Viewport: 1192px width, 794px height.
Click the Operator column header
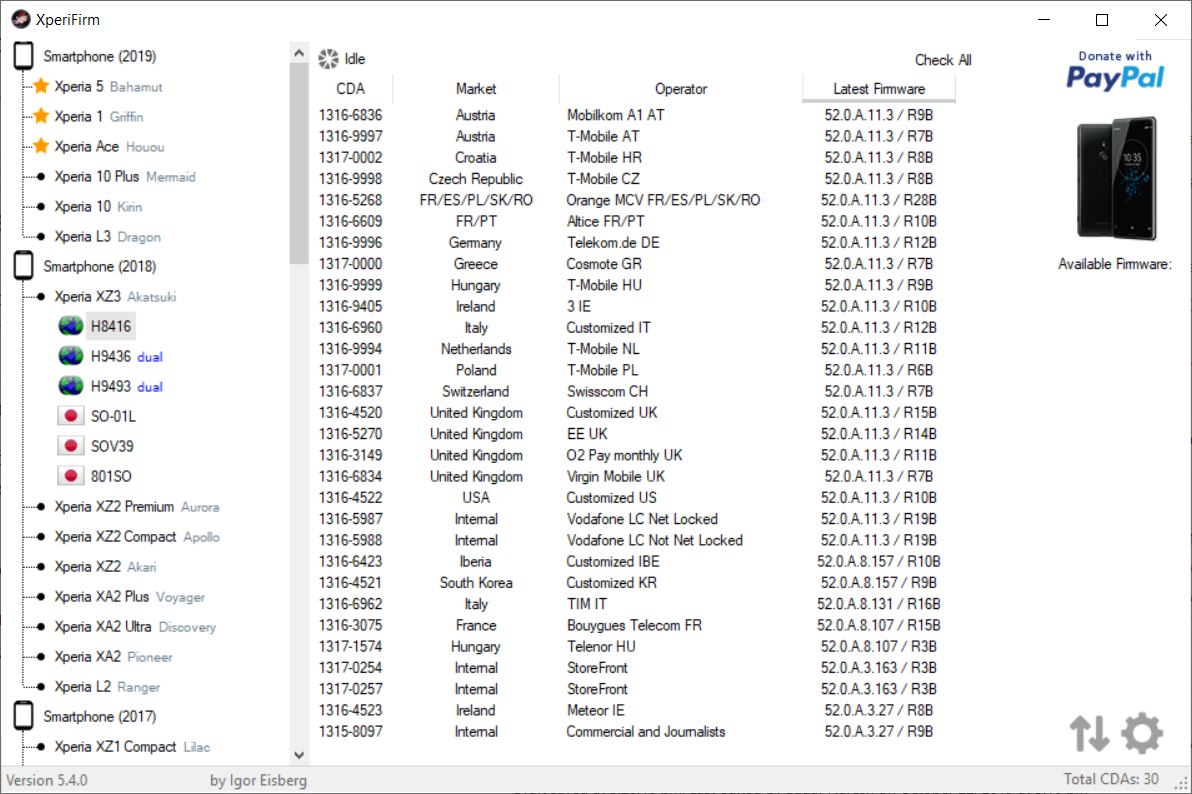pos(680,89)
